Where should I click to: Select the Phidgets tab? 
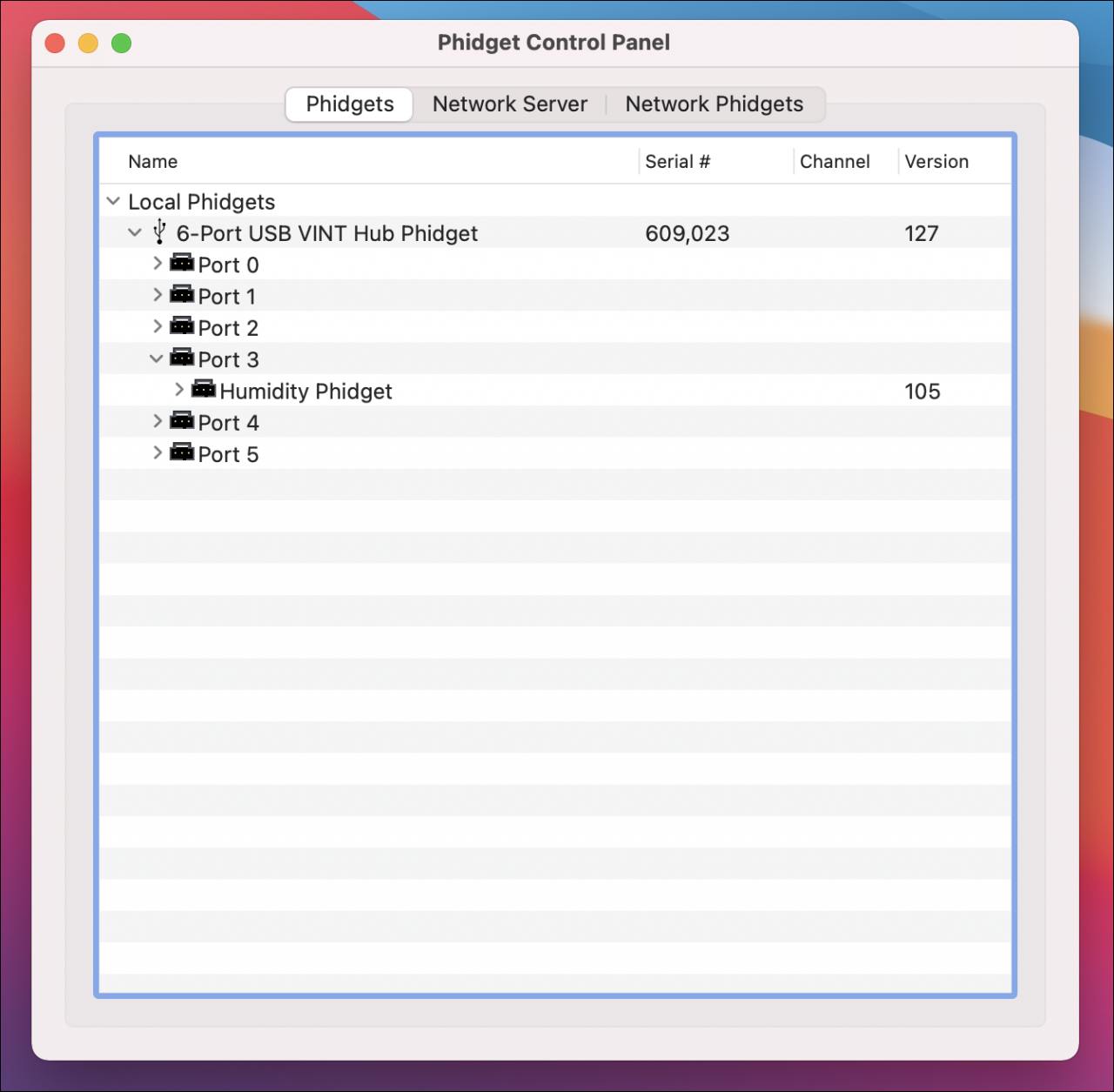348,104
